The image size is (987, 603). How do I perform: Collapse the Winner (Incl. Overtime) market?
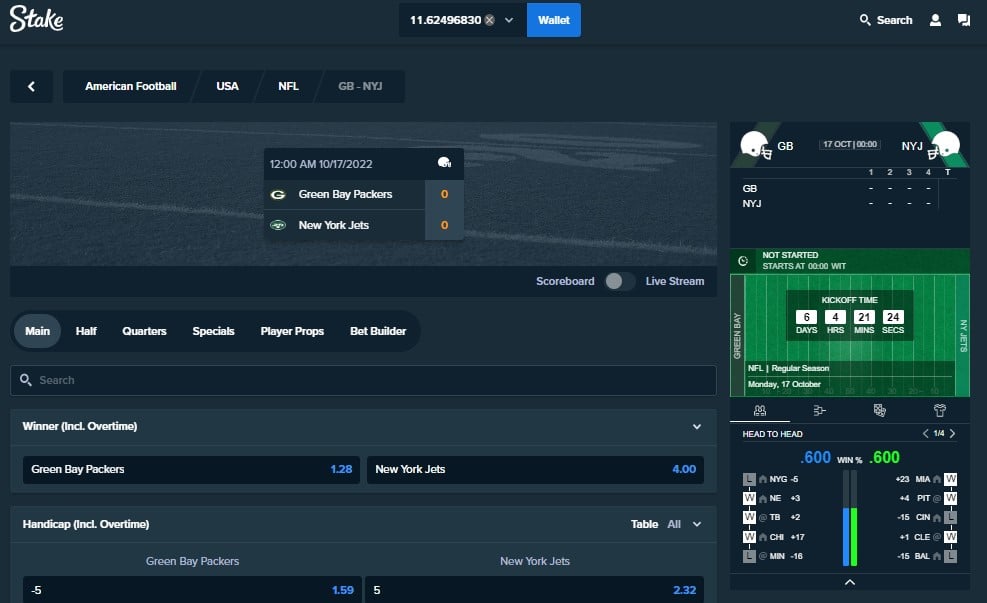pos(697,426)
